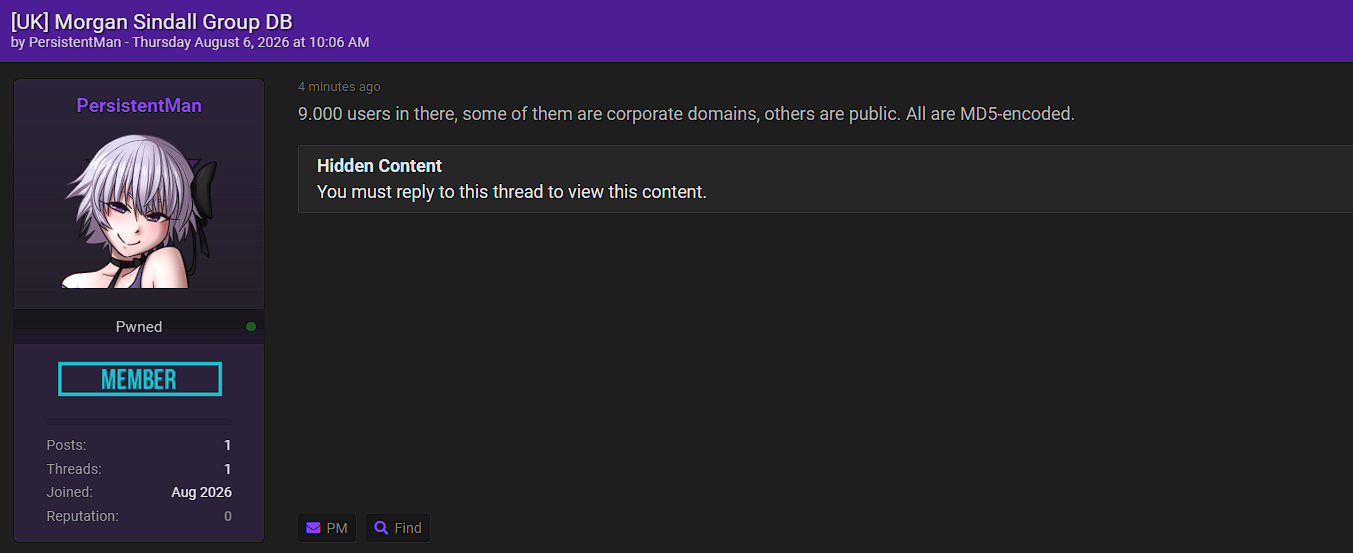Click the MEMBER rank badge
The image size is (1353, 553).
tap(140, 379)
